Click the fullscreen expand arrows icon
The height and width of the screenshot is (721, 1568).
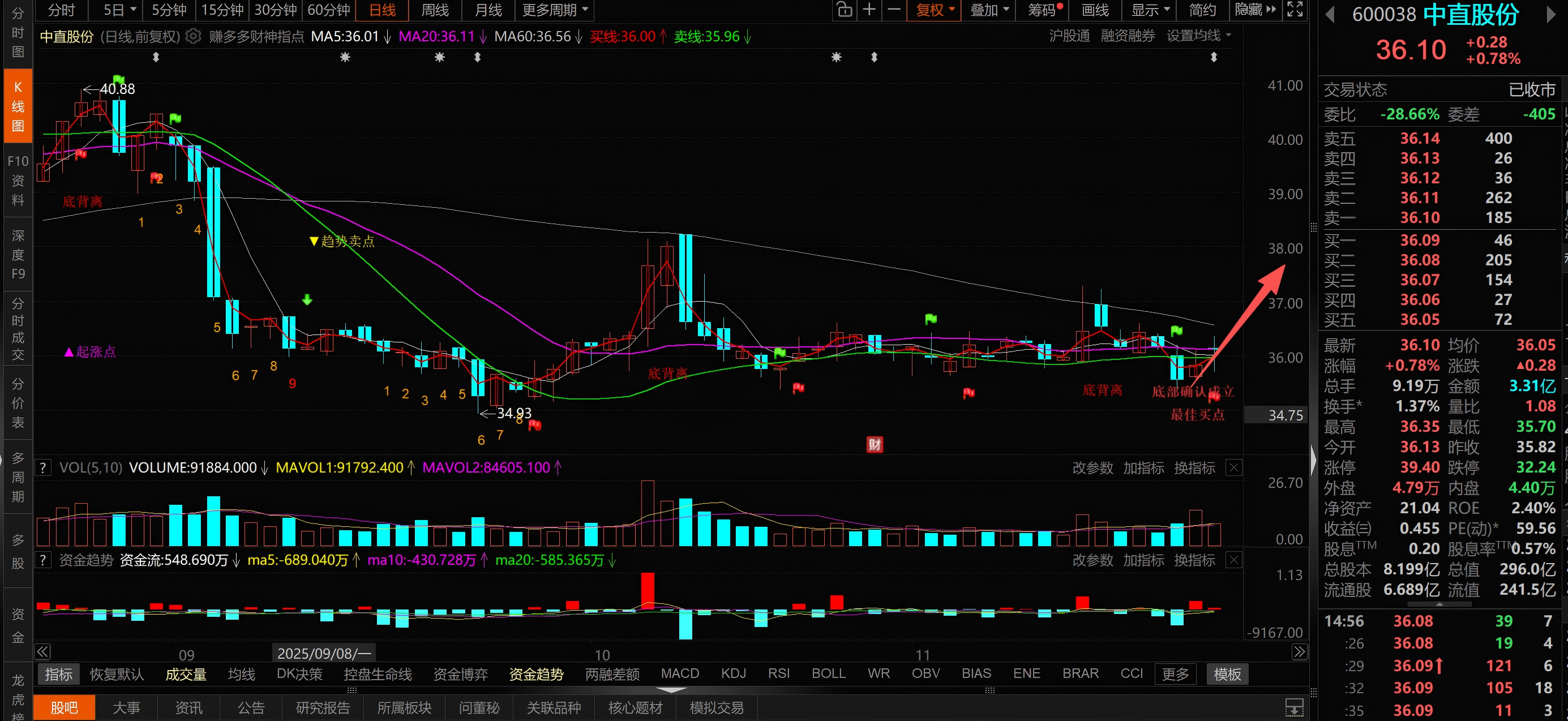pyautogui.click(x=1295, y=10)
